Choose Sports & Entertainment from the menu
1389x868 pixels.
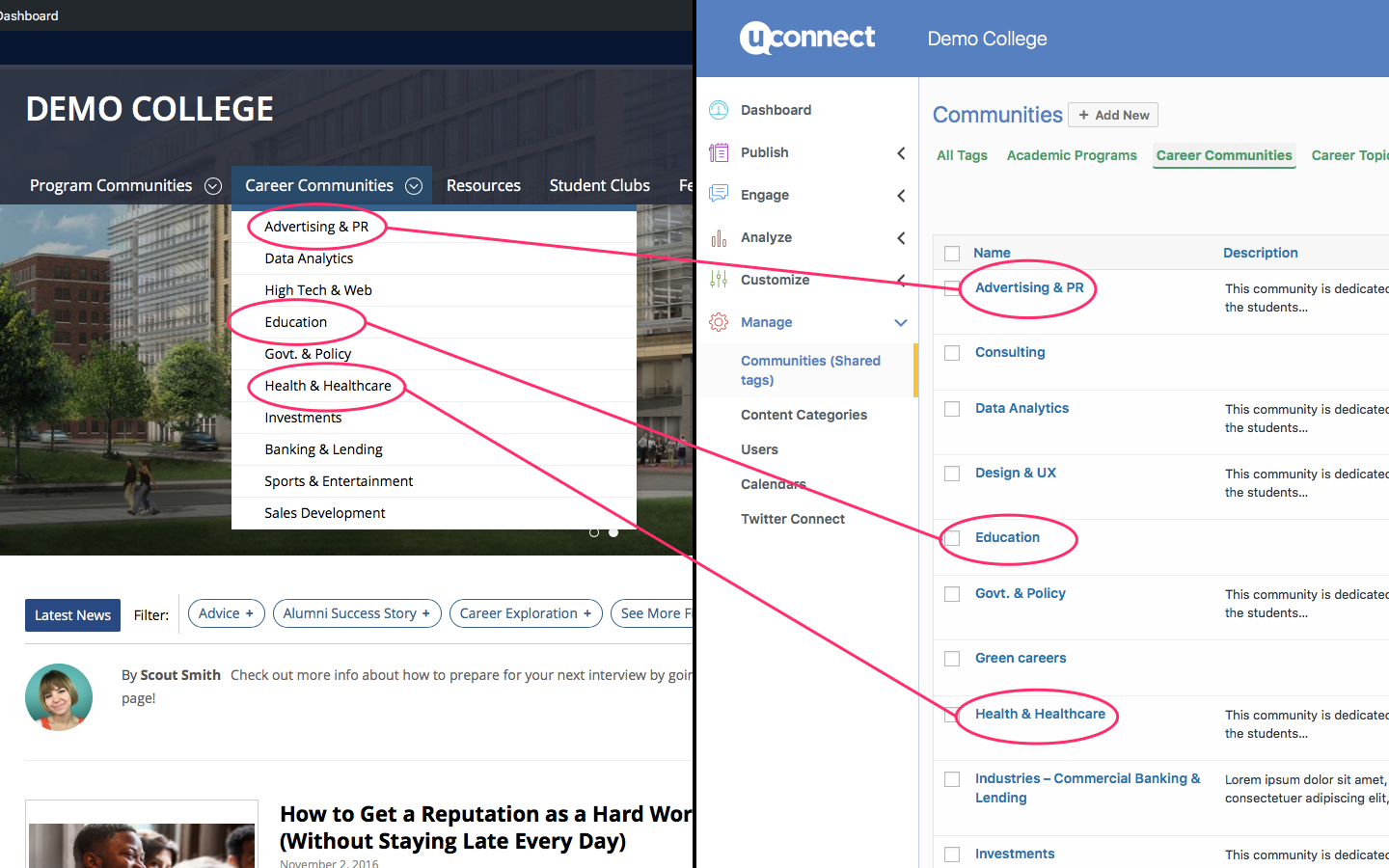pos(339,481)
